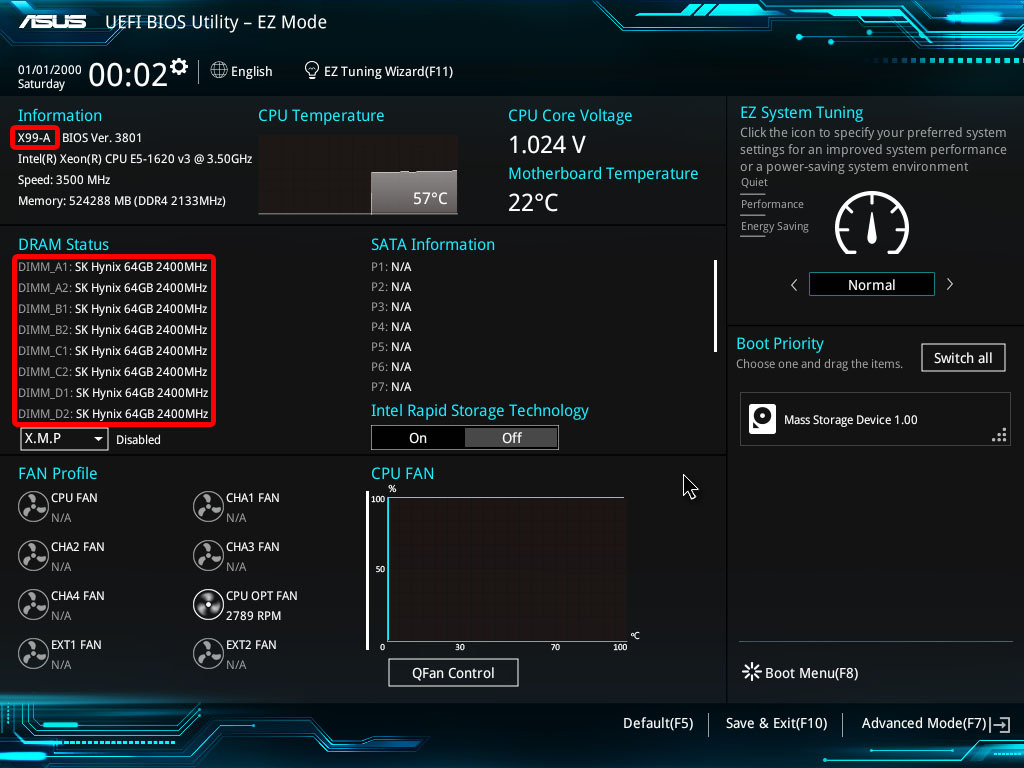1024x768 pixels.
Task: Click the CPU temperature graph bar
Action: pyautogui.click(x=414, y=192)
